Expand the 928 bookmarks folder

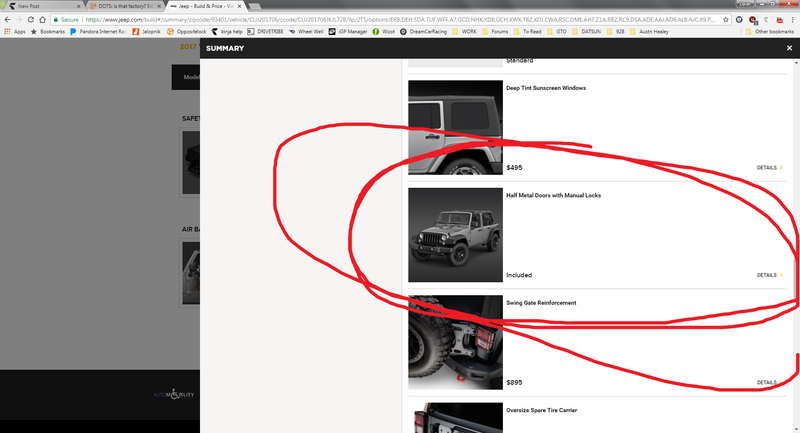point(616,32)
